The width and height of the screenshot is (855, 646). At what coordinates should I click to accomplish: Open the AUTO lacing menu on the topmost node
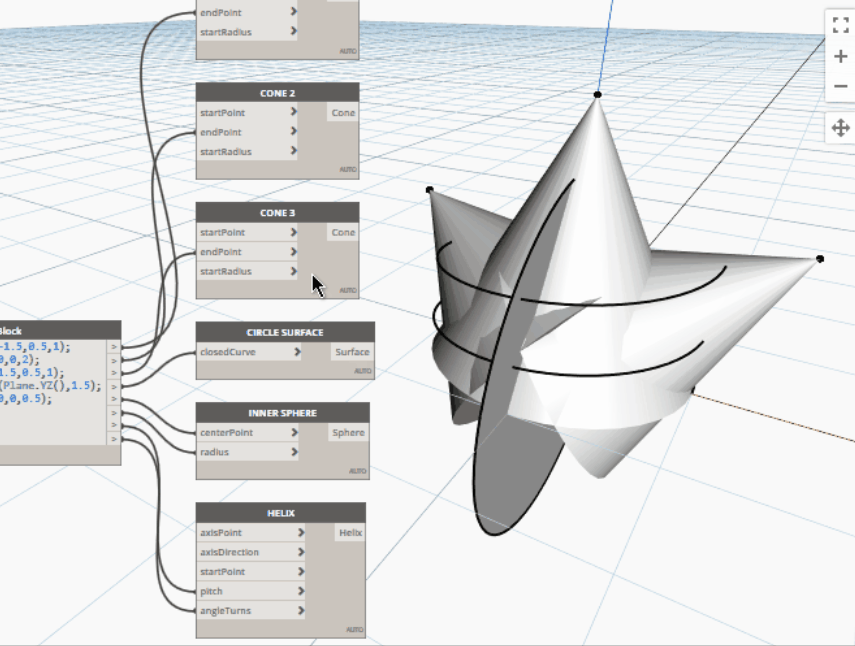[x=348, y=51]
